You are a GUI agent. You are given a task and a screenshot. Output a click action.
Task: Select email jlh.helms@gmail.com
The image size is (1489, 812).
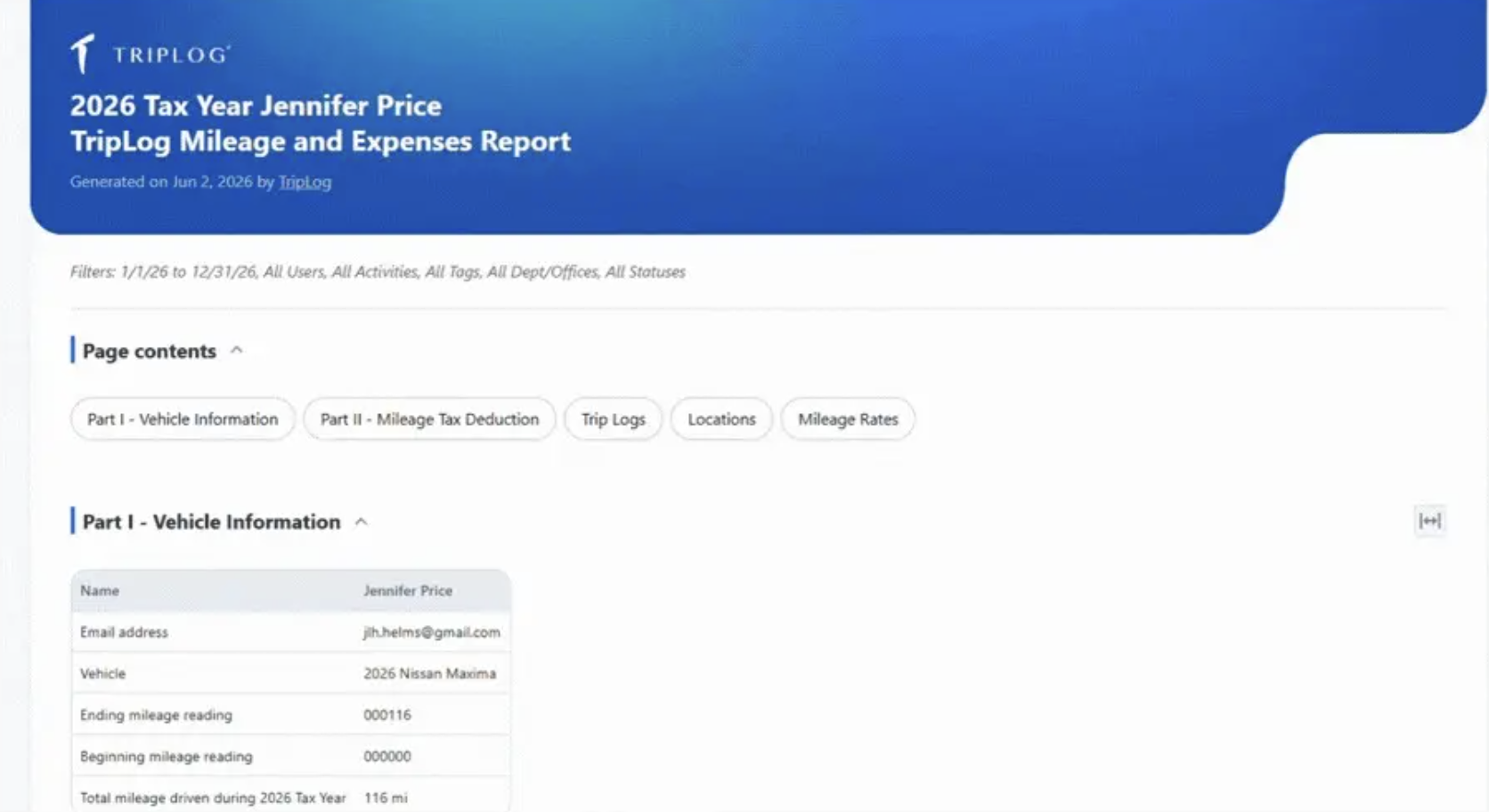[x=432, y=632]
